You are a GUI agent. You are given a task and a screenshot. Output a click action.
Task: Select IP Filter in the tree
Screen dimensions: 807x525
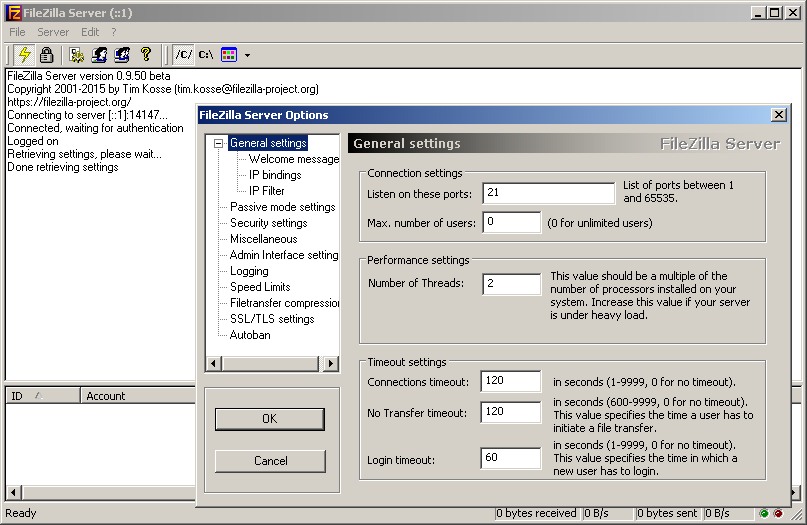point(267,191)
